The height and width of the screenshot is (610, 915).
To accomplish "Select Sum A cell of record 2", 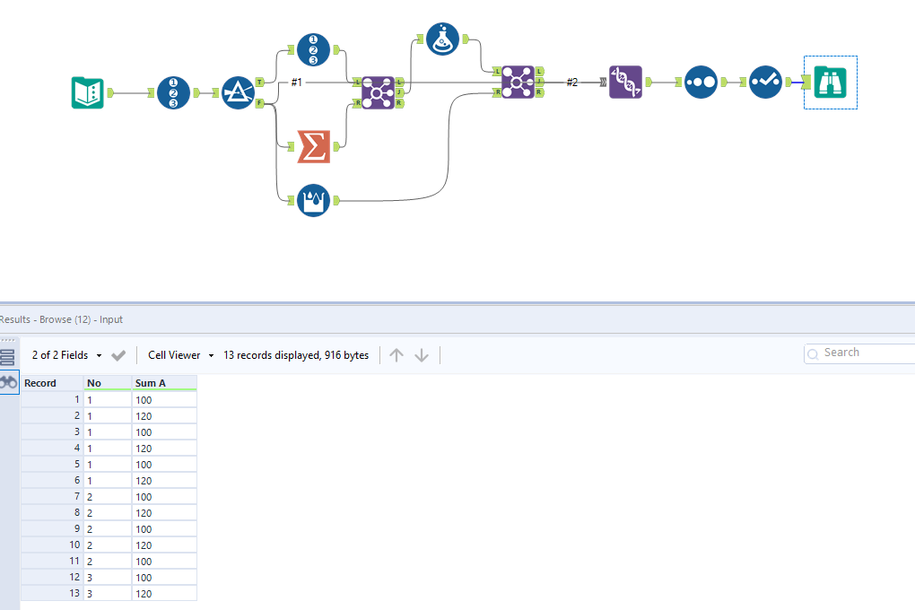I will click(165, 416).
